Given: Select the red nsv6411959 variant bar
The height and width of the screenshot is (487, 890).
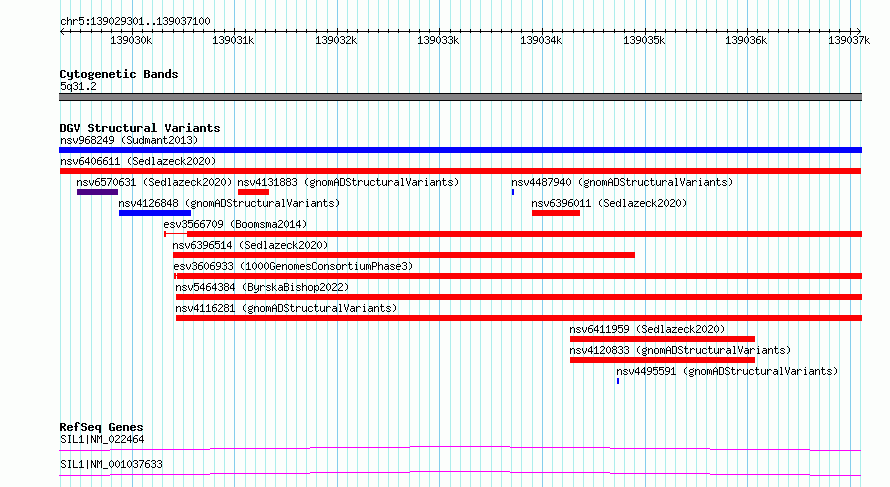Looking at the screenshot, I should [662, 339].
